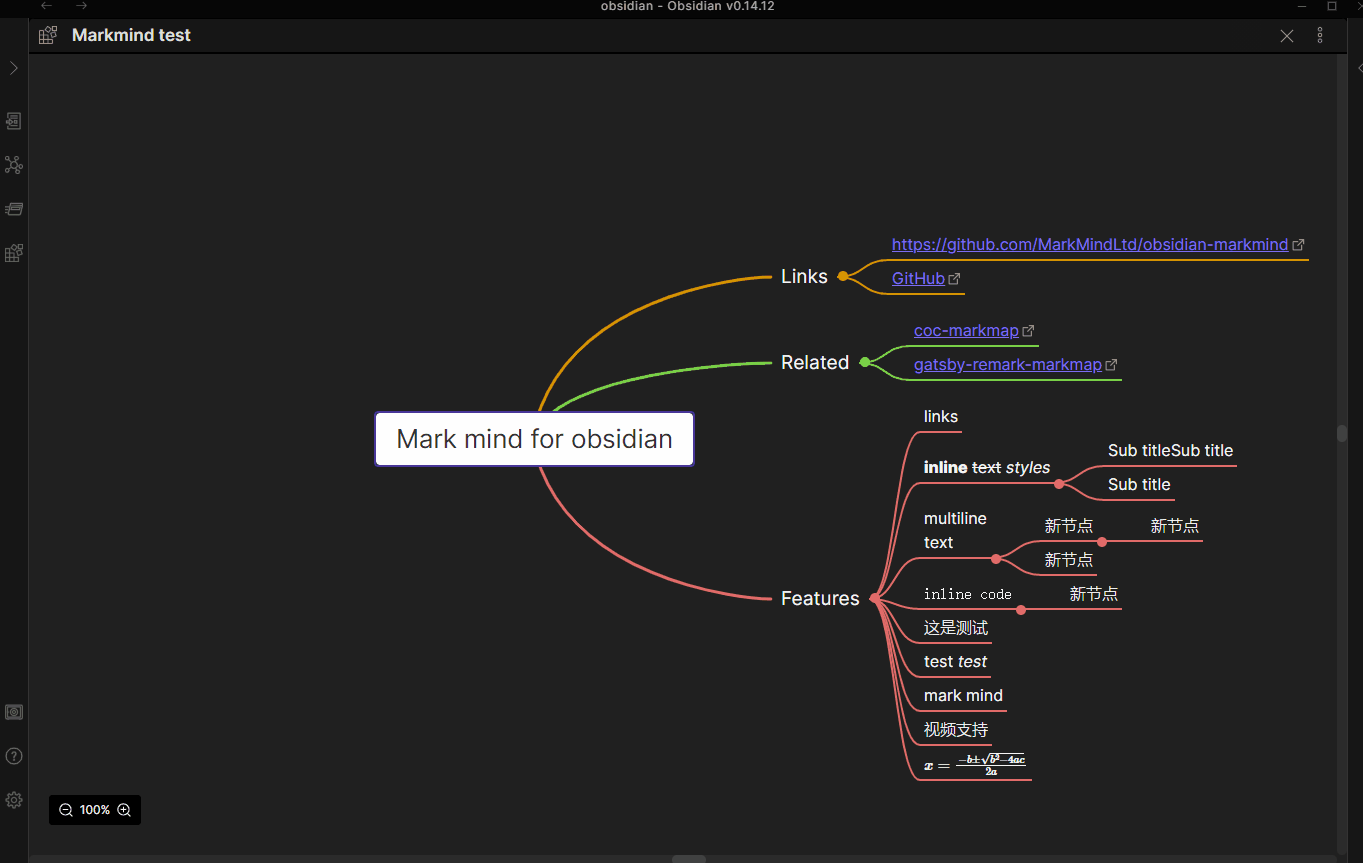Select the Features branch node

820,598
